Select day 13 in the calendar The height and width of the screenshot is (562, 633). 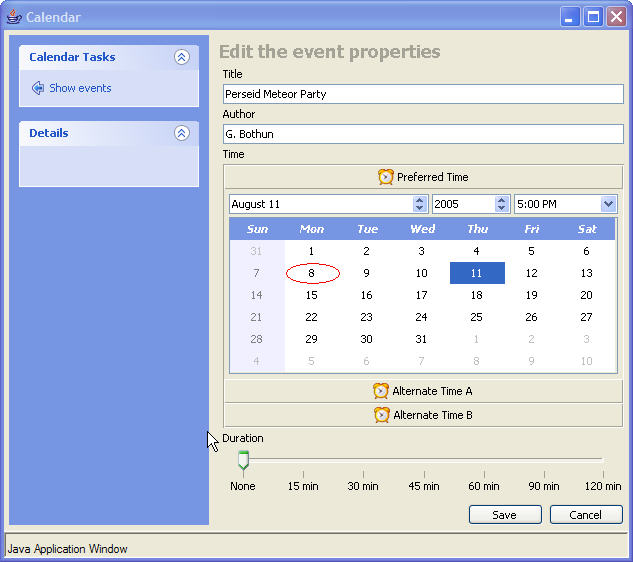(587, 273)
